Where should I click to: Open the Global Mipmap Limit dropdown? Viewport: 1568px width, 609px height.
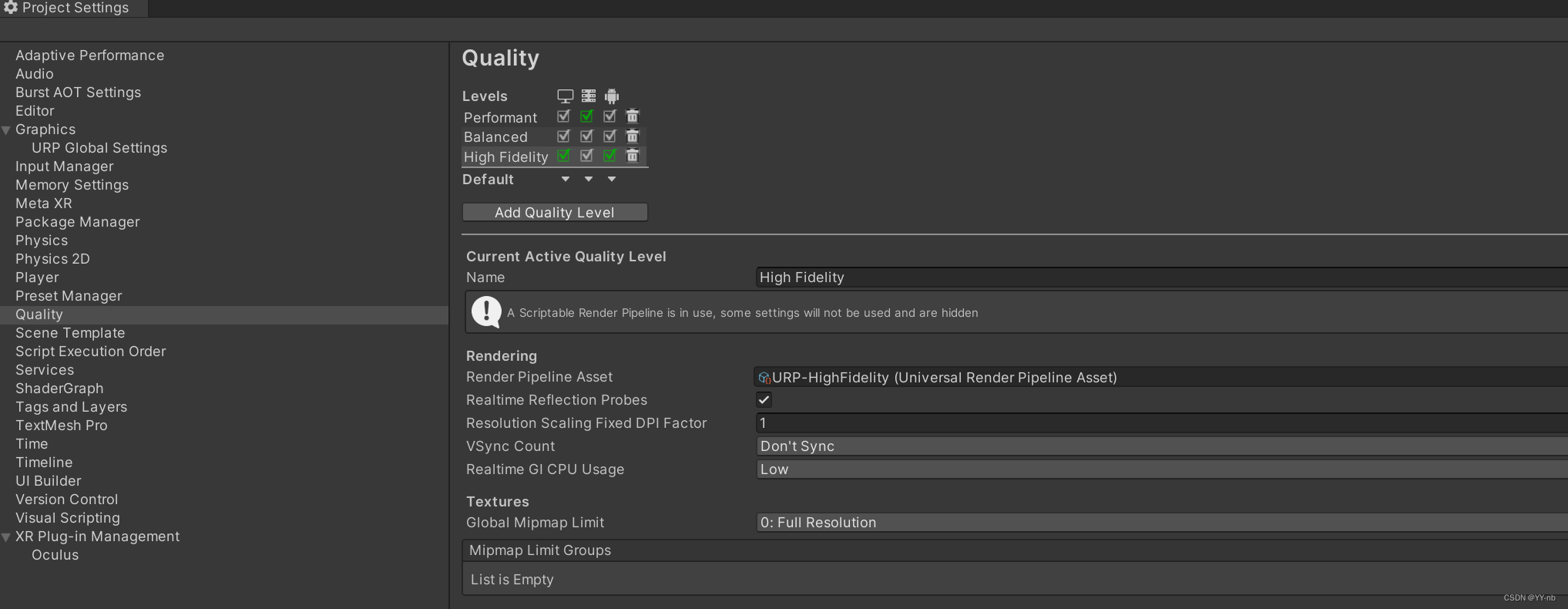(1162, 523)
